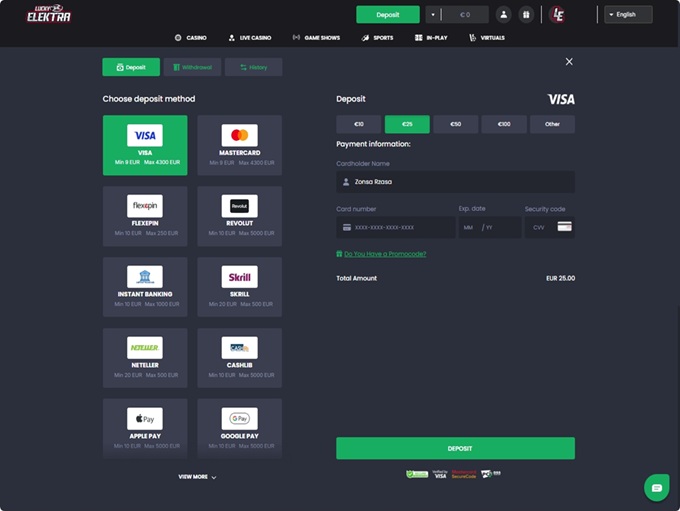The height and width of the screenshot is (511, 680).
Task: Click the green secure shield badge
Action: tap(417, 474)
